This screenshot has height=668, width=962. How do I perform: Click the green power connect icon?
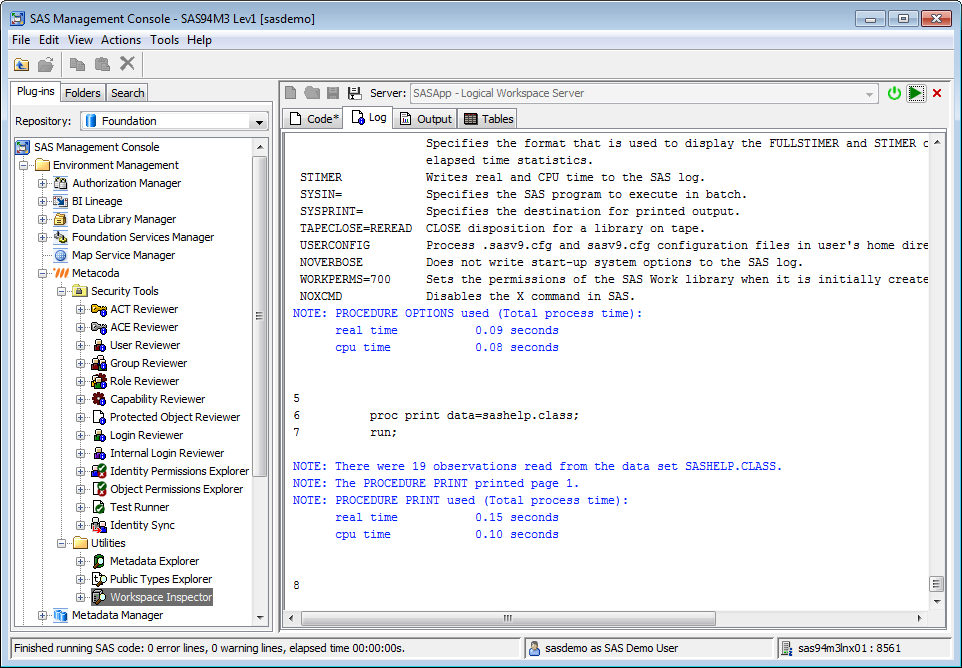[x=894, y=93]
